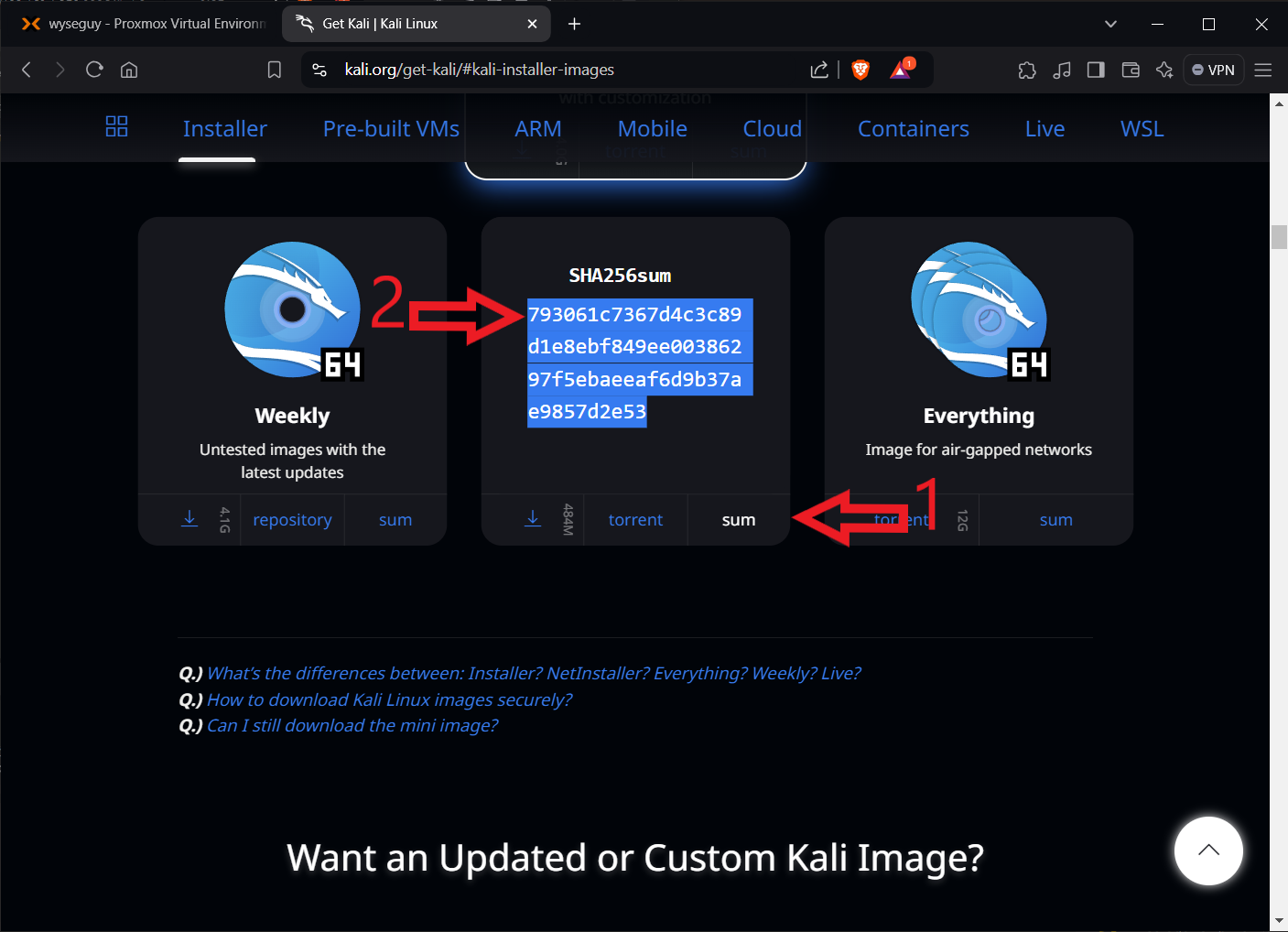Open the differences between images FAQ link
Viewport: 1288px width, 932px height.
[x=534, y=673]
